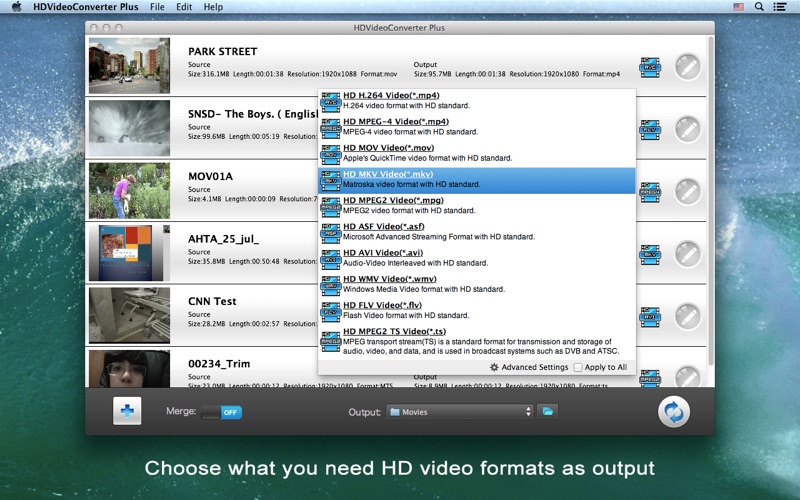Open format chooser for PARK STREET row
Viewport: 800px width, 500px height.
tap(650, 67)
